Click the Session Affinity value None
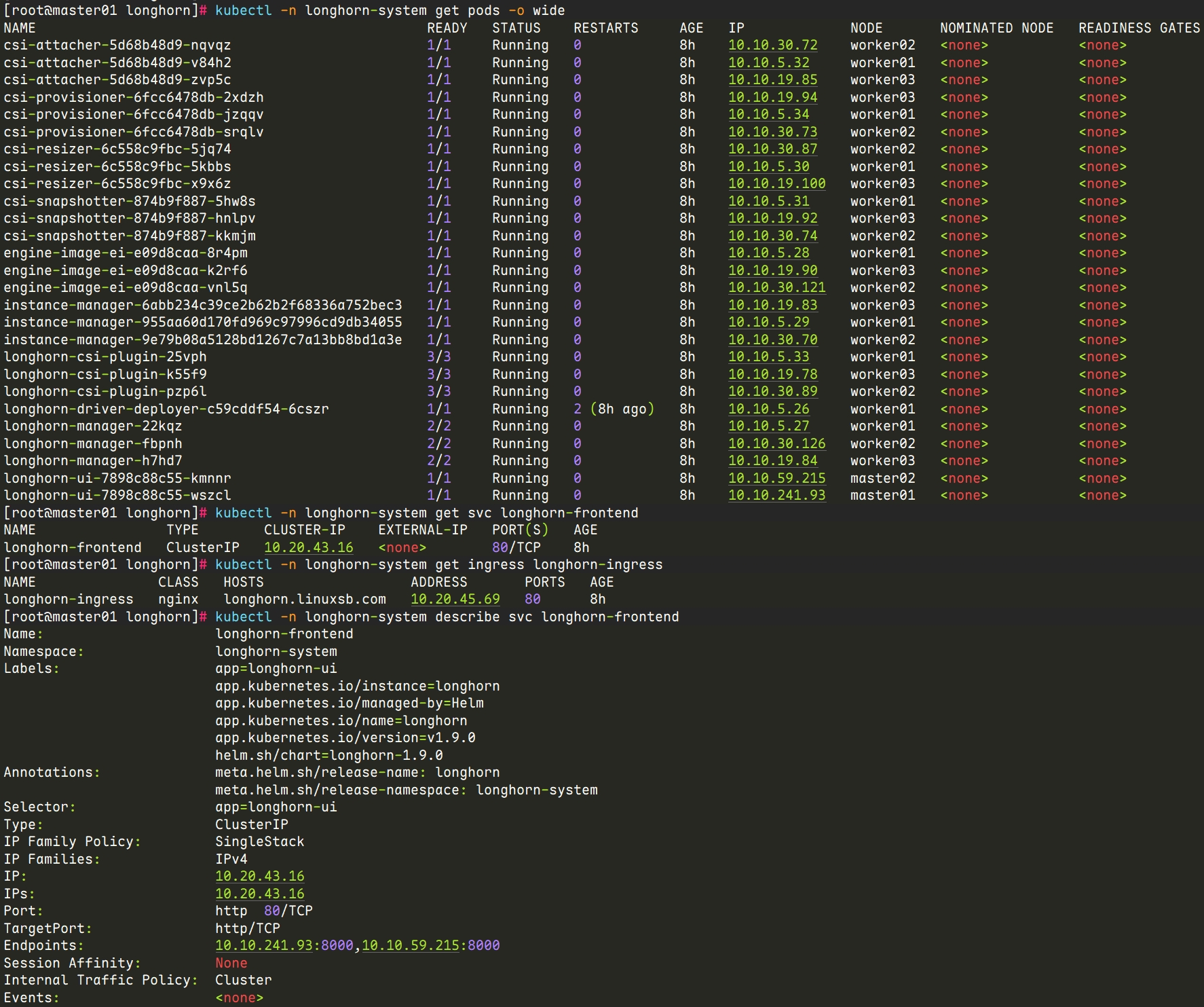This screenshot has height=1007, width=1204. pyautogui.click(x=231, y=964)
